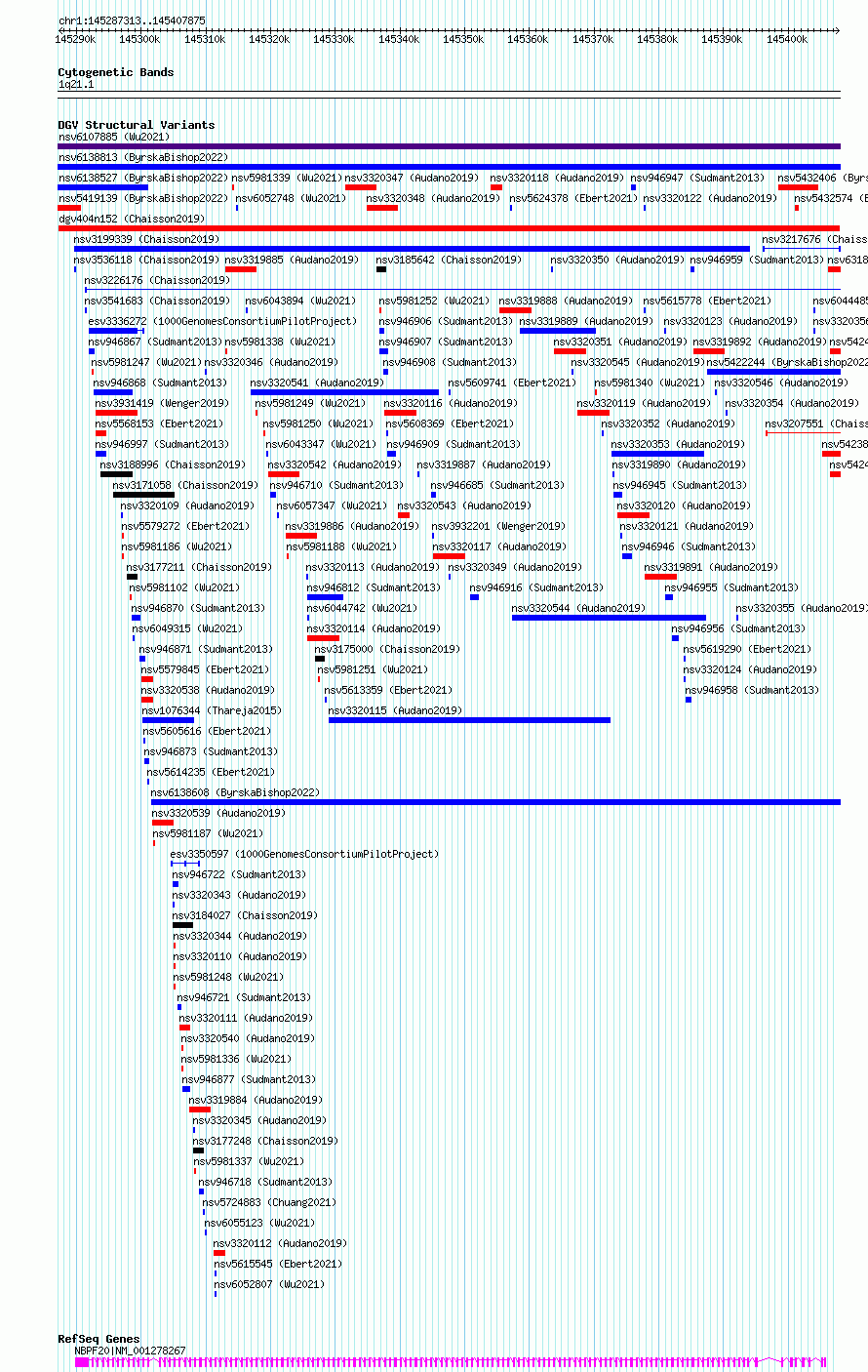This screenshot has height=1372, width=868.
Task: Select nsv946721 (Sudmant2013) label
Action: point(243,997)
